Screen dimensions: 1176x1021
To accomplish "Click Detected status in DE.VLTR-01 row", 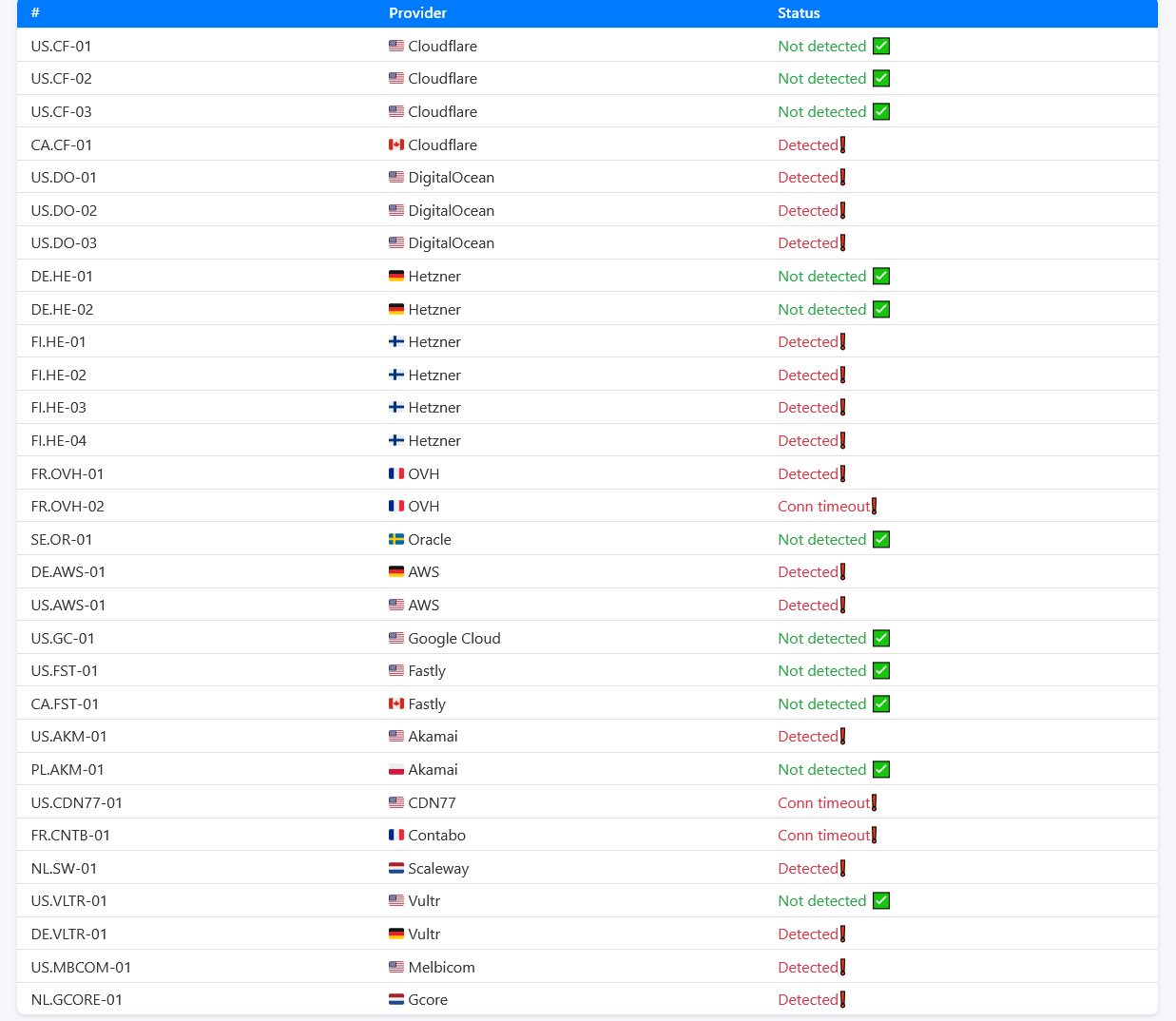I will click(808, 934).
